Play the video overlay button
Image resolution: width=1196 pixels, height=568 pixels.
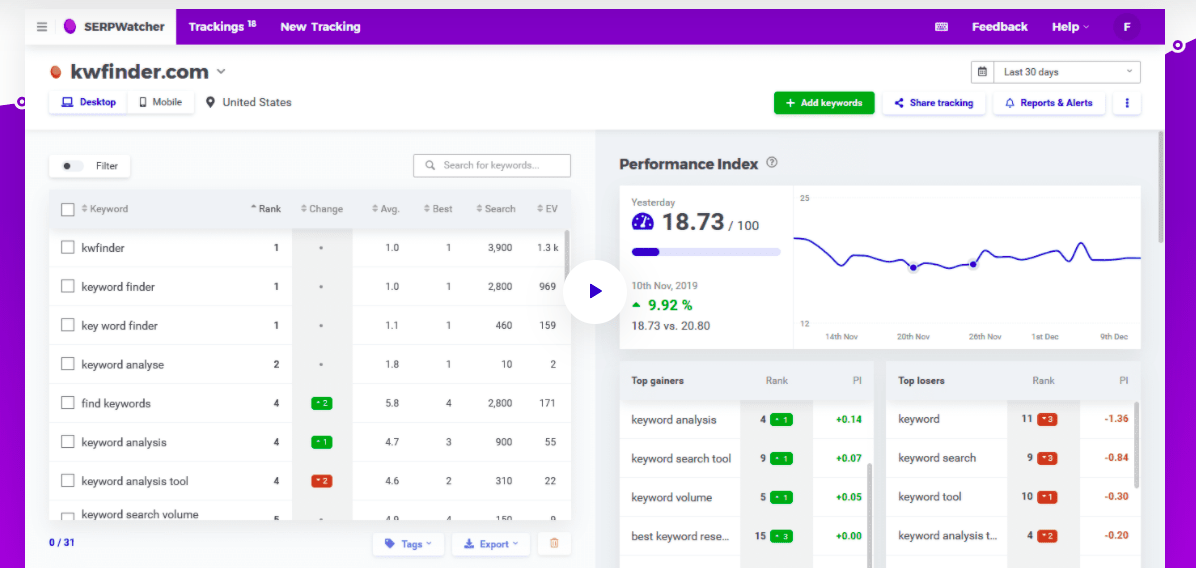pos(595,290)
